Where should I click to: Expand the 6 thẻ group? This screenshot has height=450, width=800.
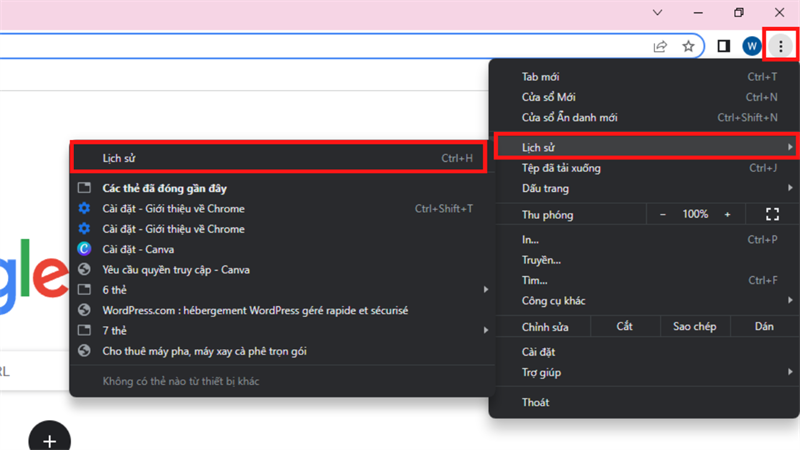283,290
